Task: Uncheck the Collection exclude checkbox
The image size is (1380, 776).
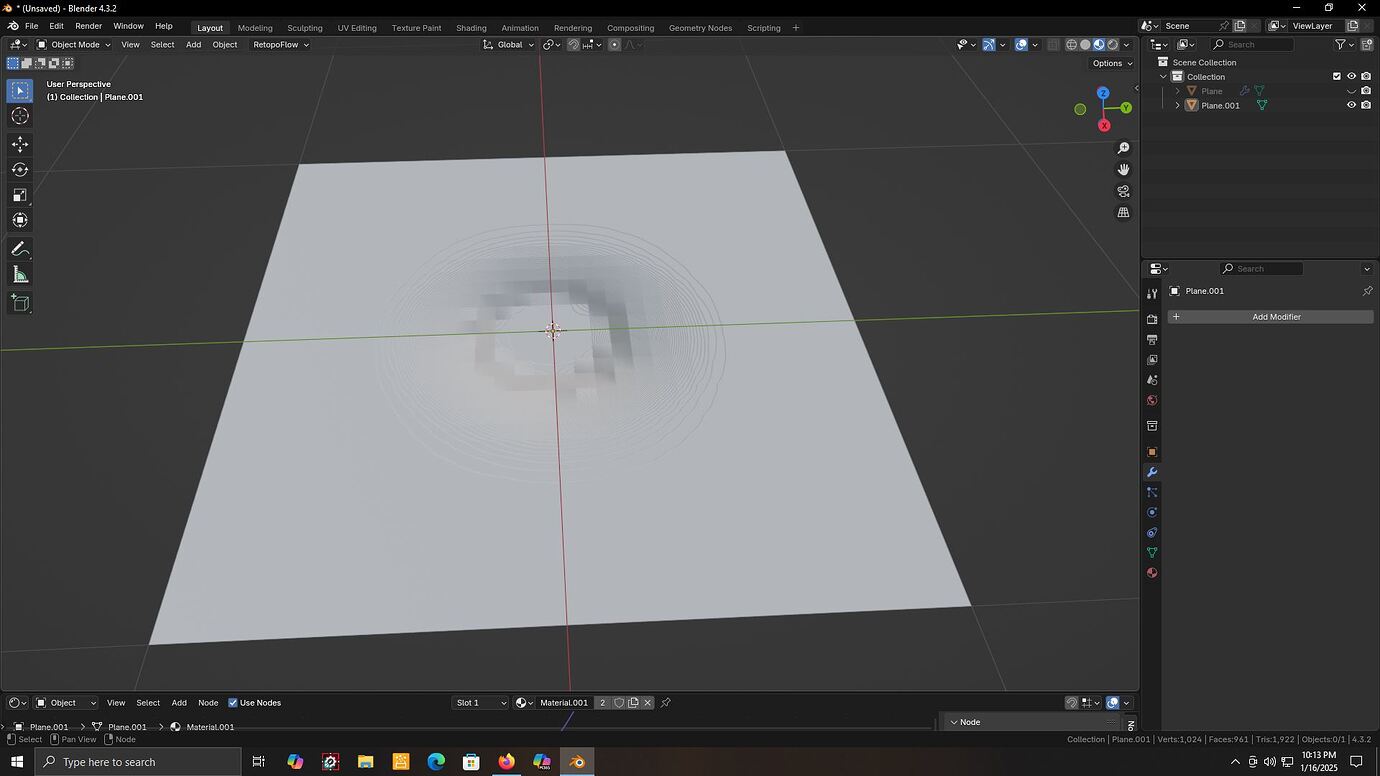Action: (1337, 76)
